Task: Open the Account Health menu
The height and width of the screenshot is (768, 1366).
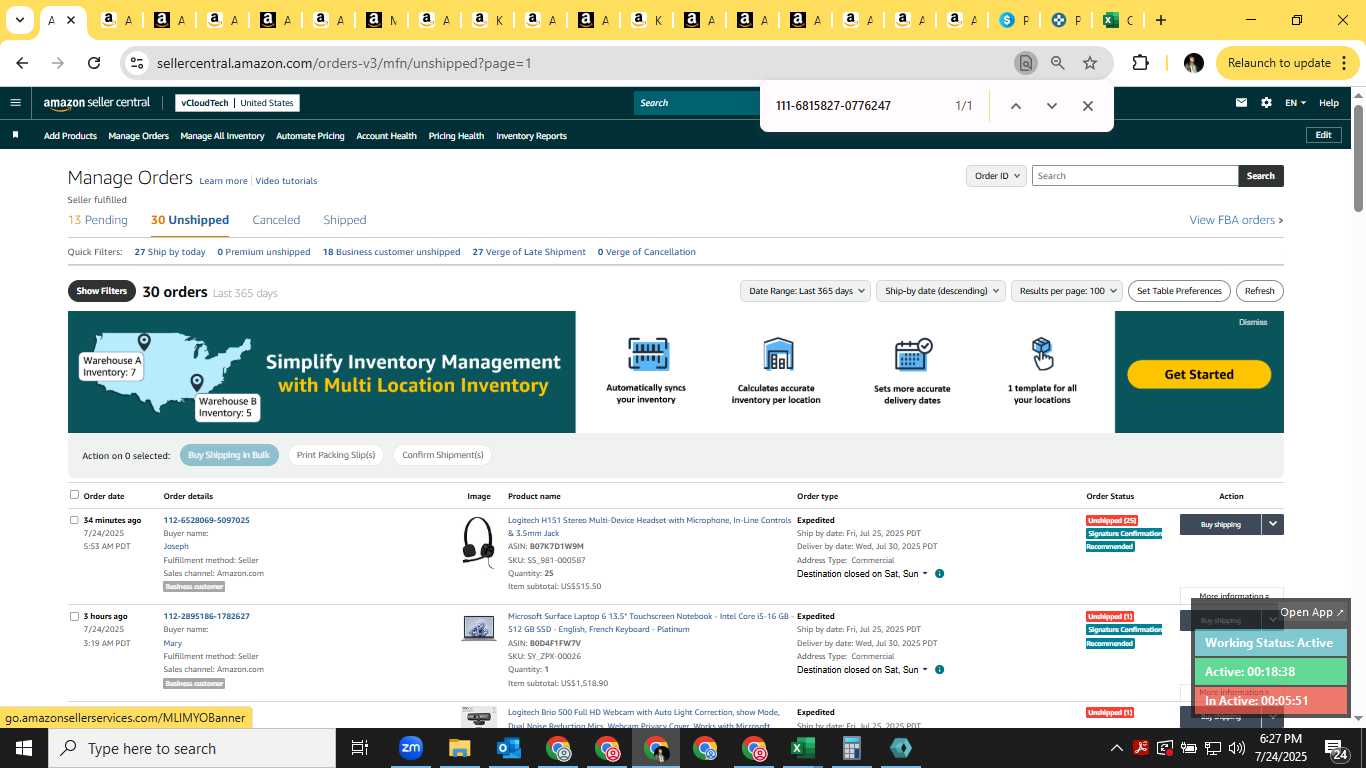Action: pyautogui.click(x=386, y=136)
